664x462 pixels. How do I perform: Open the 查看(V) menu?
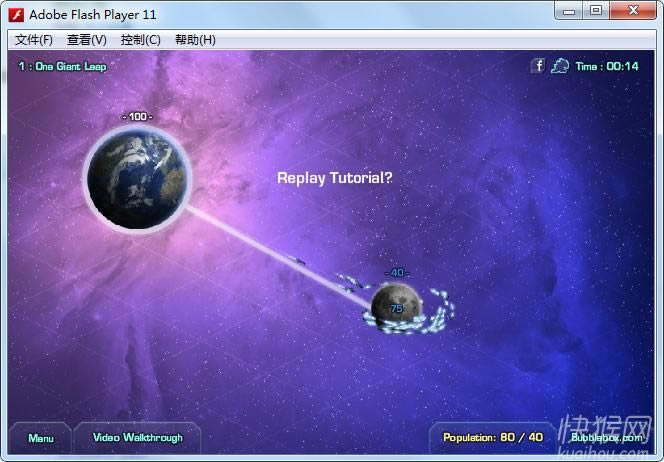click(x=87, y=40)
